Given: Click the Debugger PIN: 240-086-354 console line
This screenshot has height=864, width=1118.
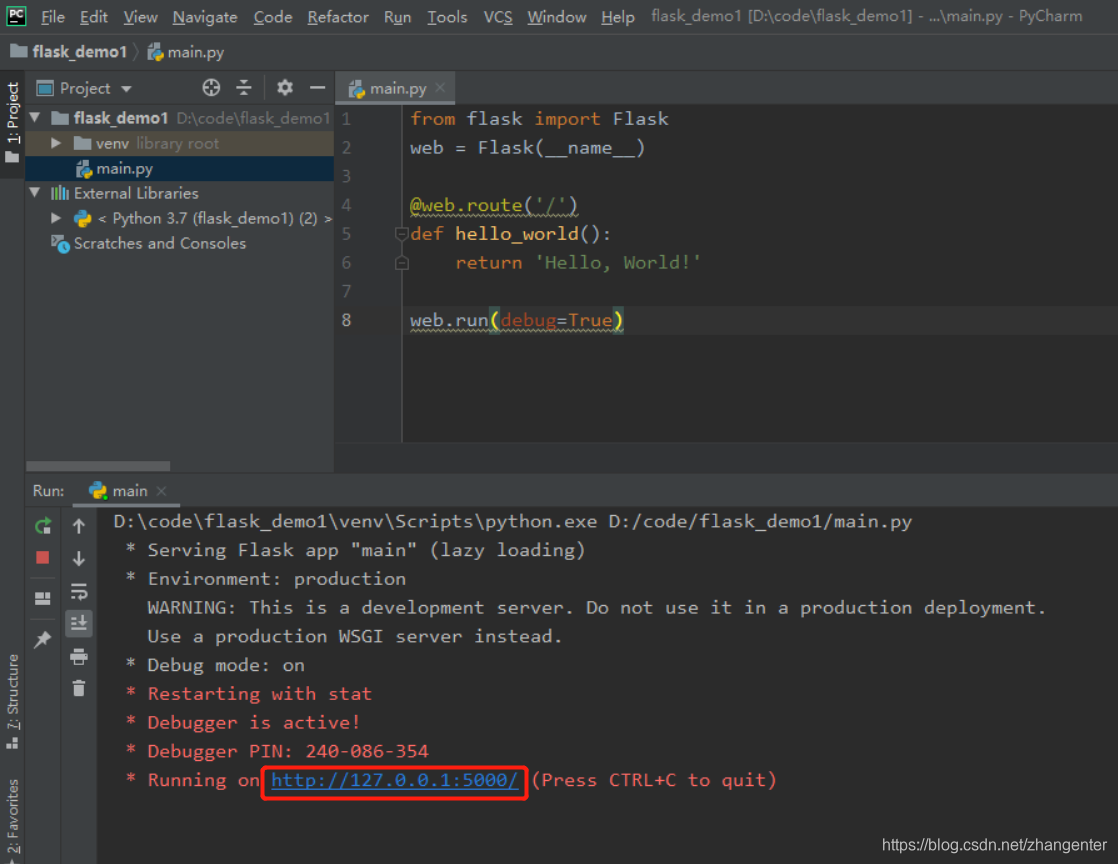Looking at the screenshot, I should pos(277,751).
